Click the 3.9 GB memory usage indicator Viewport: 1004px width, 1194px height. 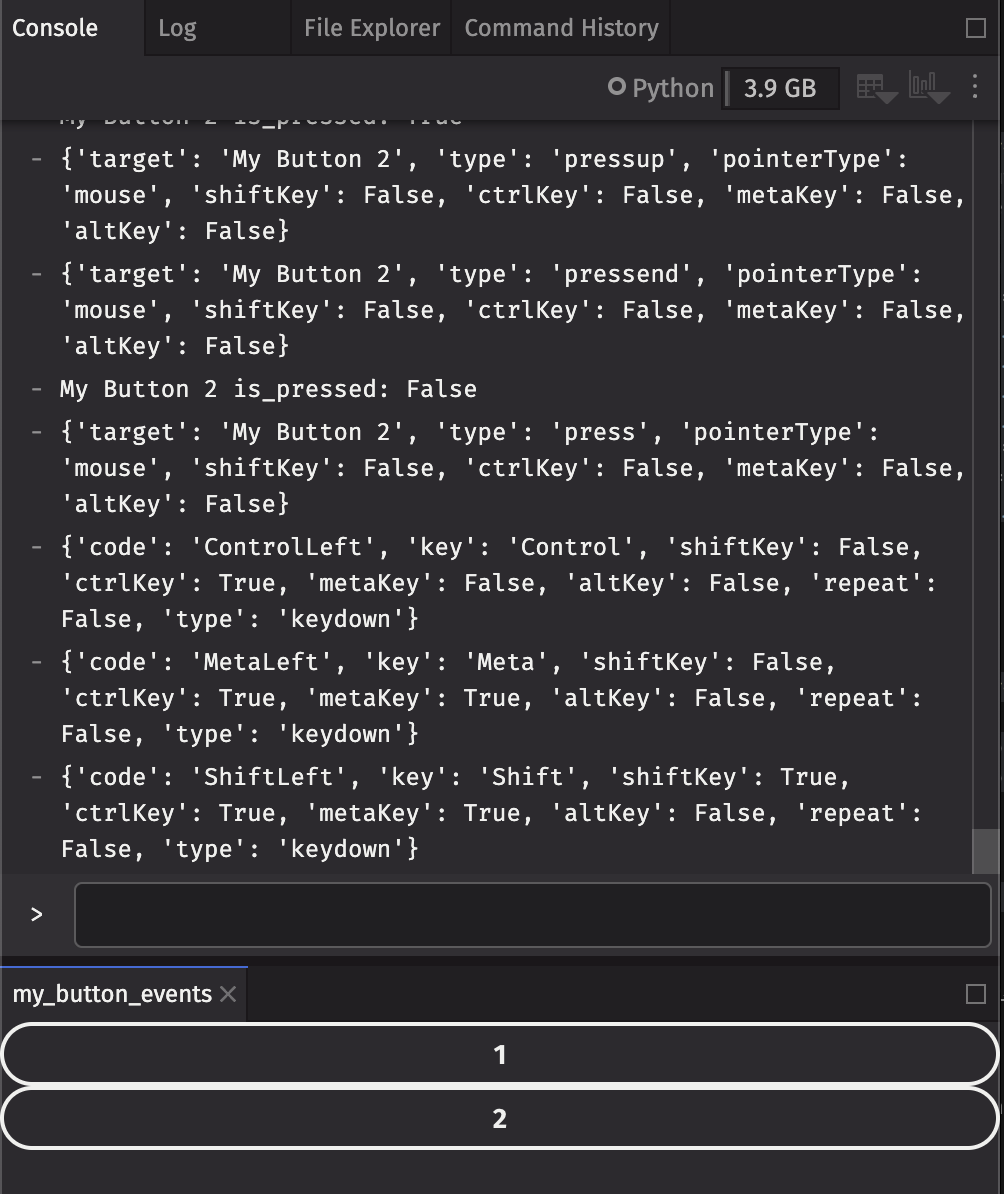pyautogui.click(x=780, y=88)
